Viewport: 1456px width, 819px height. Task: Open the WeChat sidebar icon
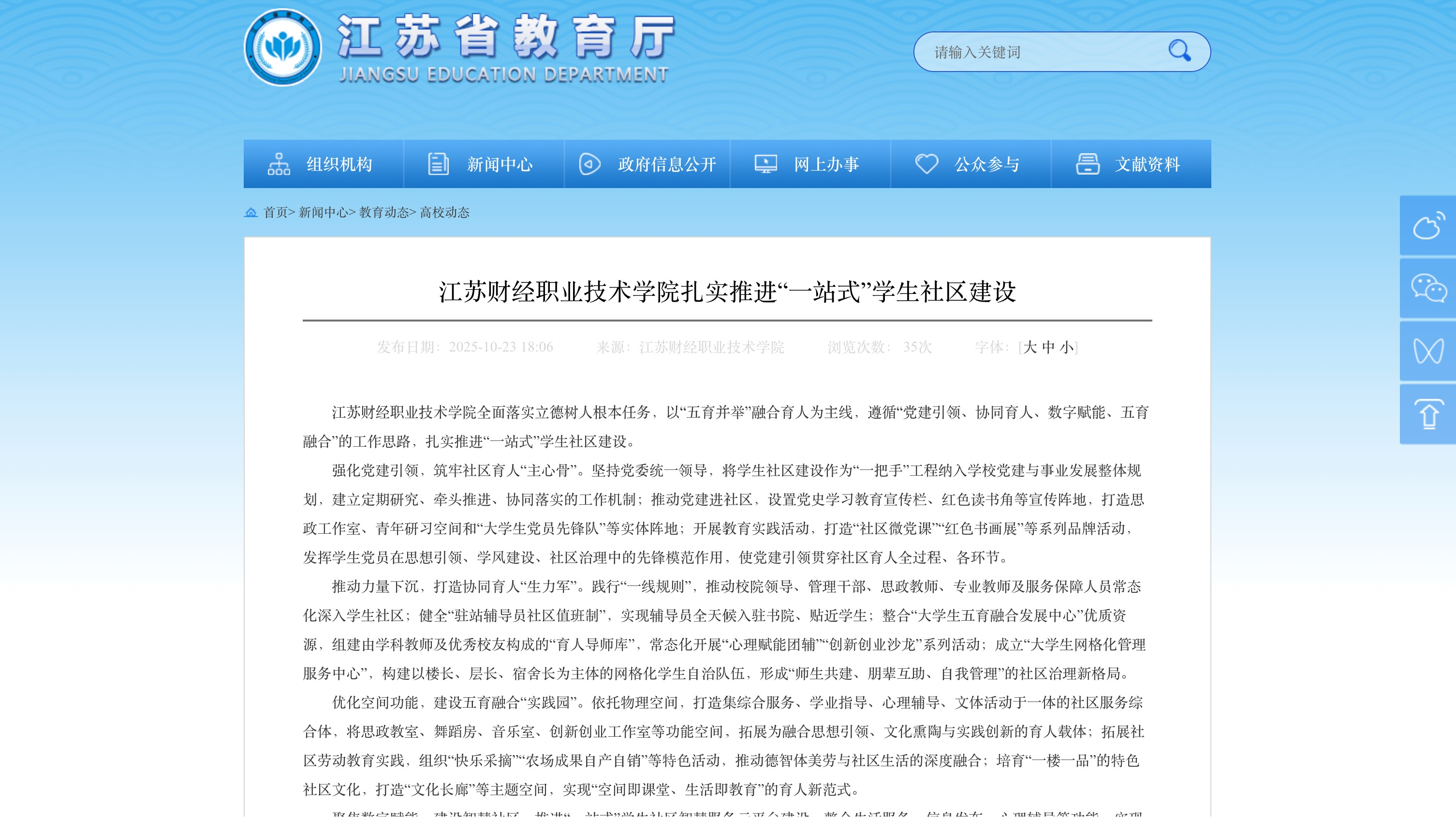tap(1428, 288)
